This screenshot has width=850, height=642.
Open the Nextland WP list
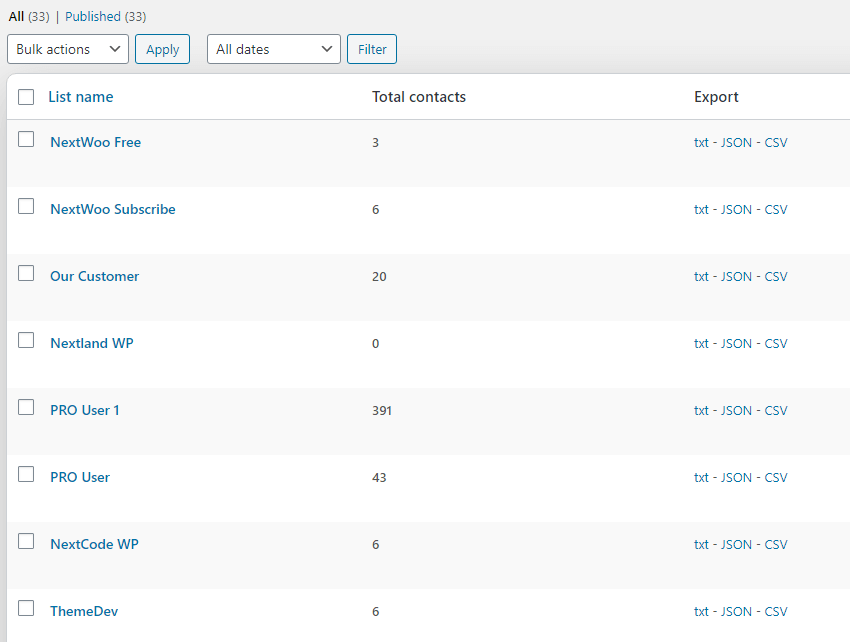(92, 343)
